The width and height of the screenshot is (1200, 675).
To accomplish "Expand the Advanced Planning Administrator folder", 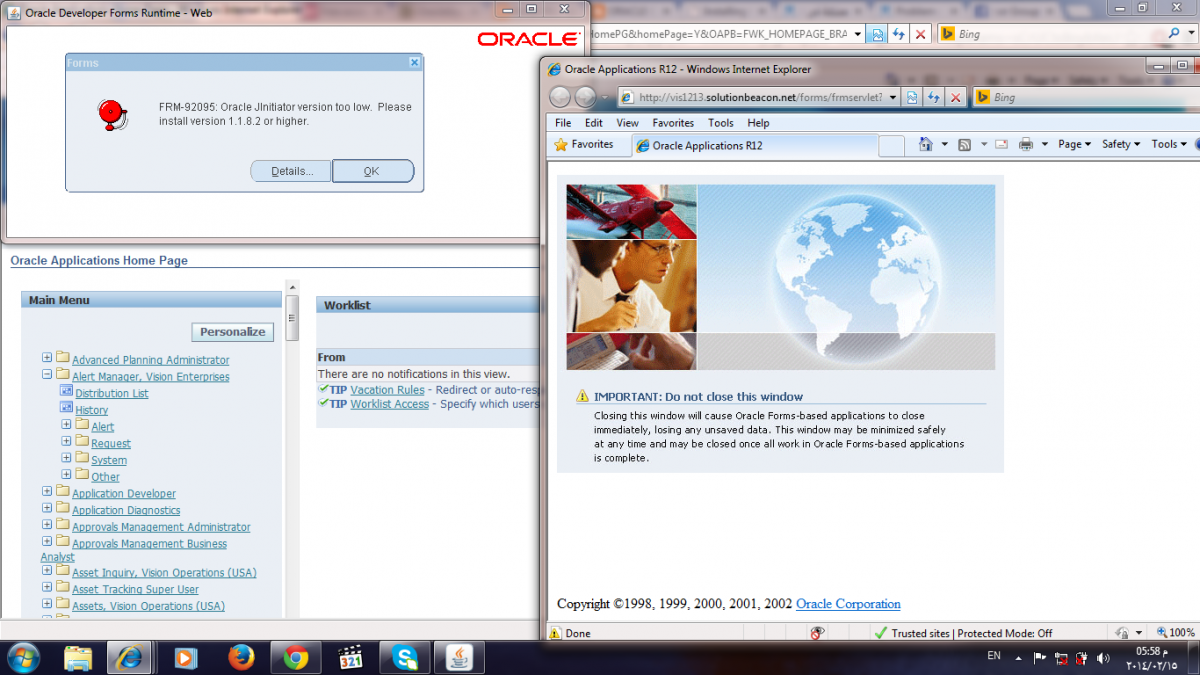I will click(47, 358).
